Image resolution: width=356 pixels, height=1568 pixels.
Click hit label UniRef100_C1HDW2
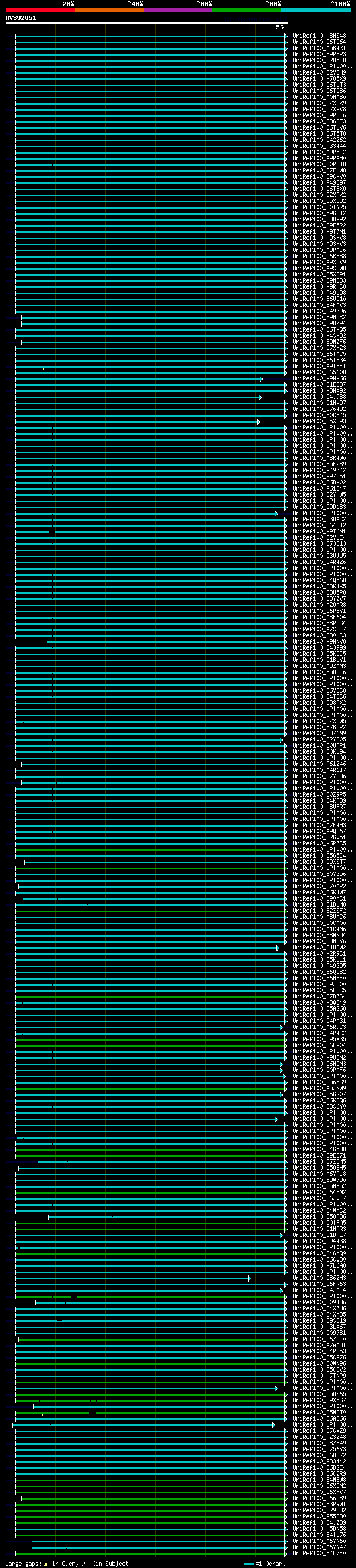[319, 947]
